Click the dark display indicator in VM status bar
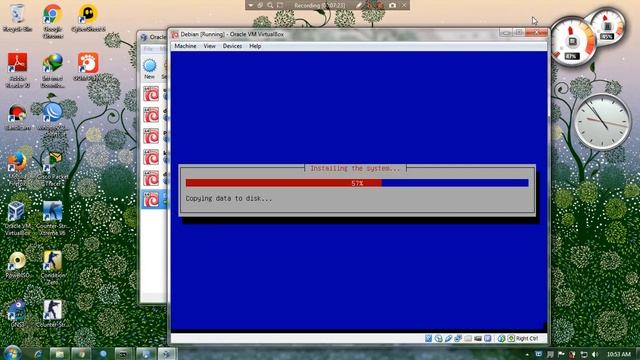 pos(478,338)
